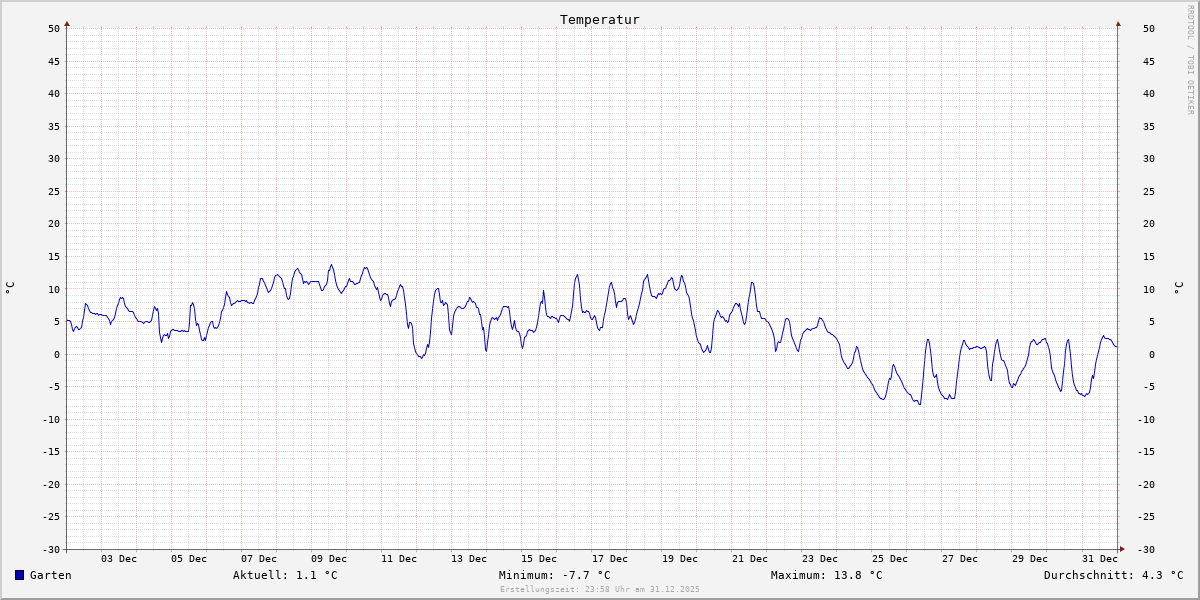Click the blue Garten legend color square
This screenshot has width=1200, height=600.
click(x=19, y=575)
